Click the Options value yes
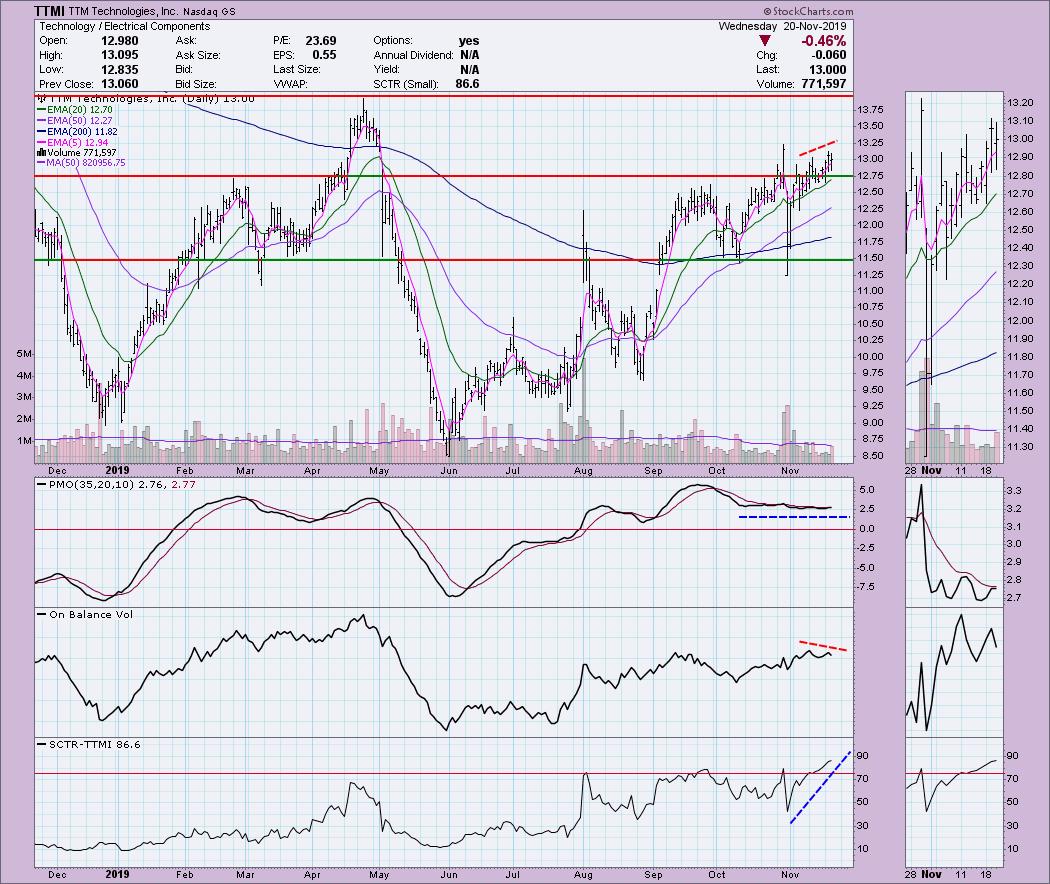 469,41
